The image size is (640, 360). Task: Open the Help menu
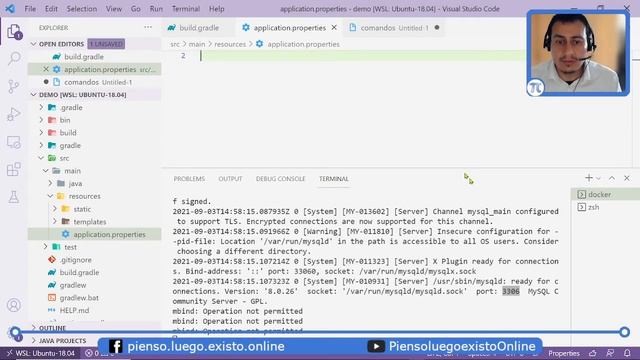tap(217, 9)
